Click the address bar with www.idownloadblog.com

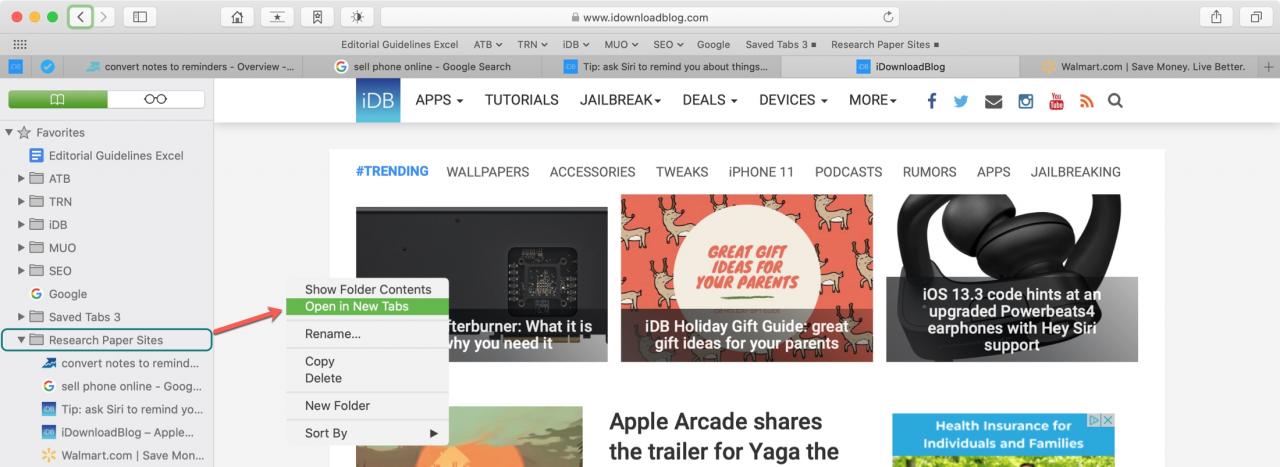coord(639,17)
